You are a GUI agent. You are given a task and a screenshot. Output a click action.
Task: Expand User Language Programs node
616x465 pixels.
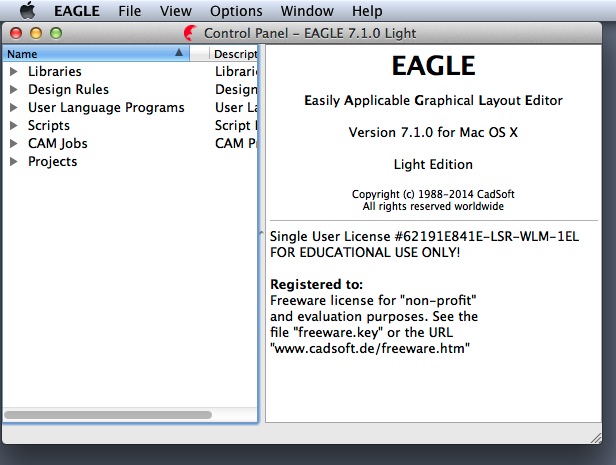(14, 108)
